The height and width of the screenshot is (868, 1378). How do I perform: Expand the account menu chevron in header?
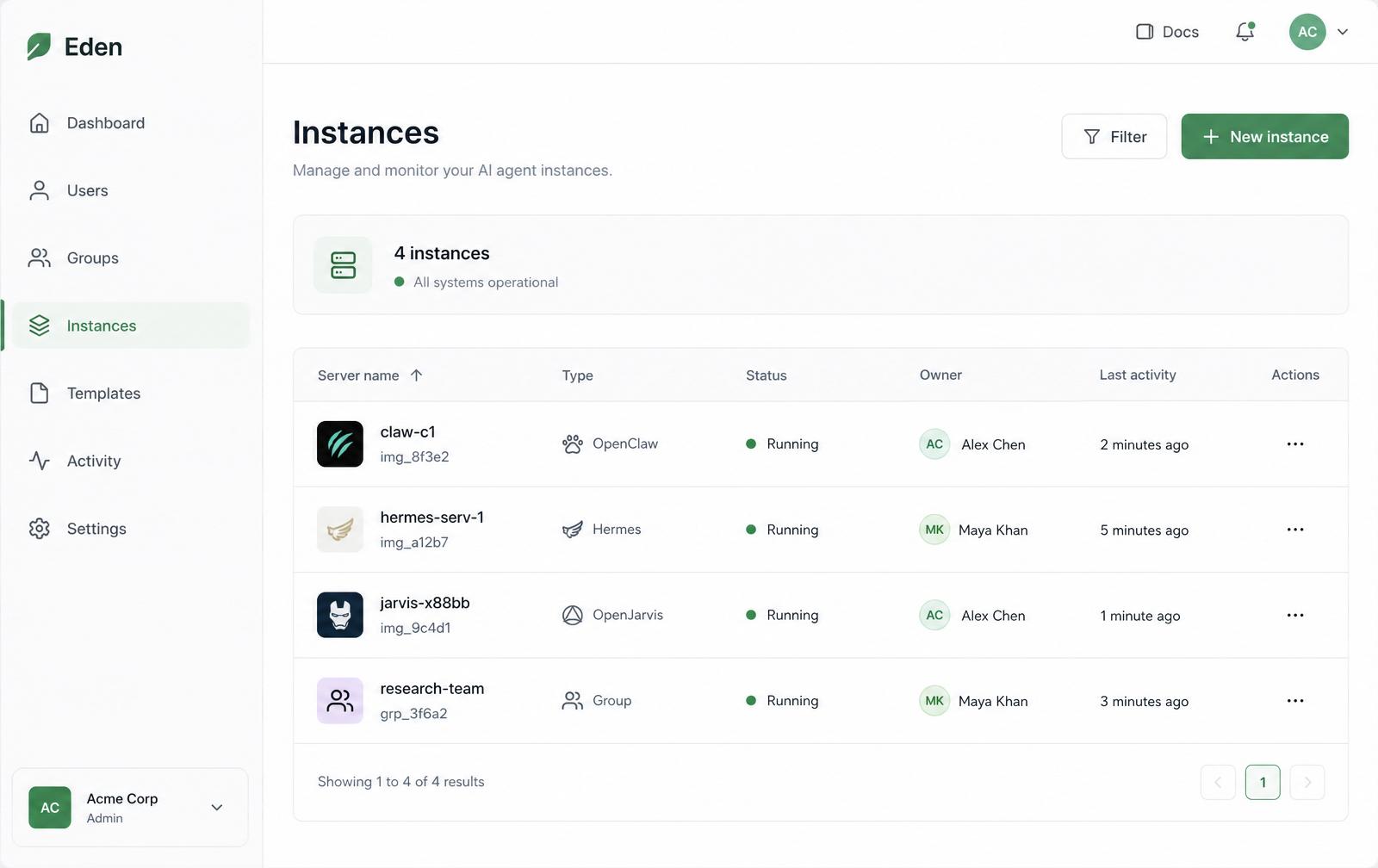(1343, 32)
